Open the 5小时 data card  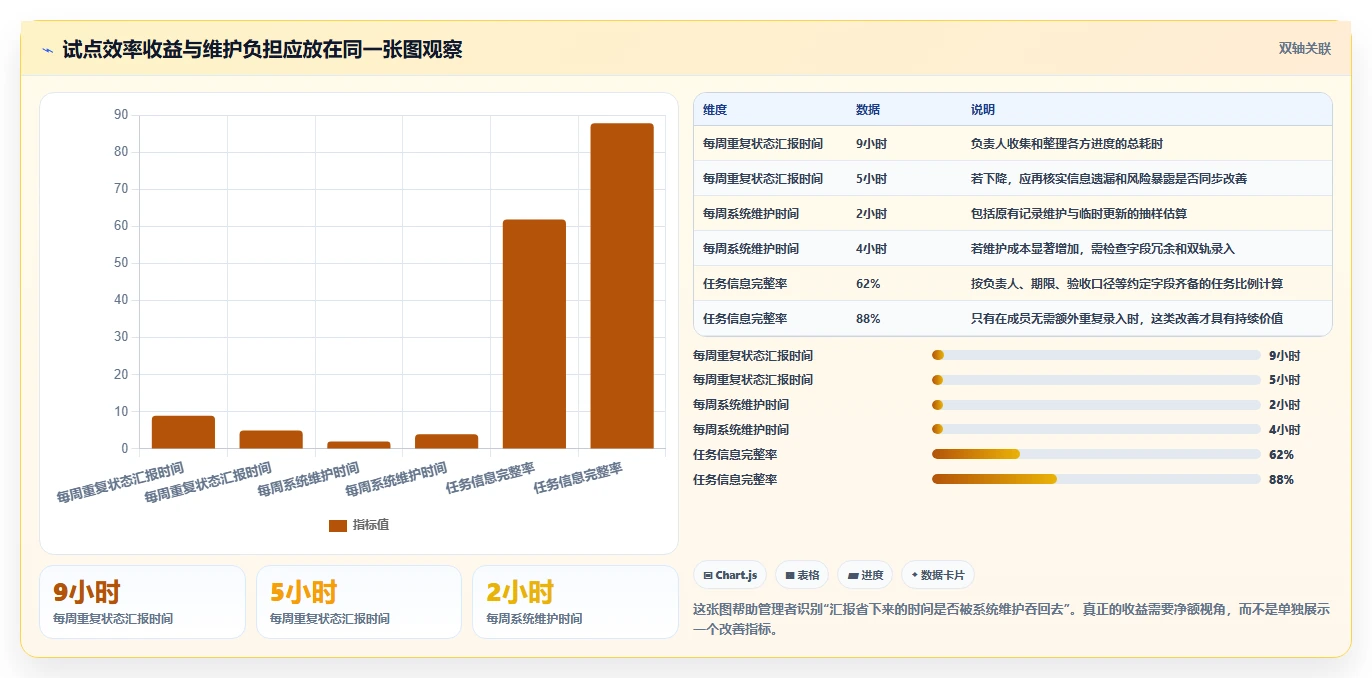(359, 602)
